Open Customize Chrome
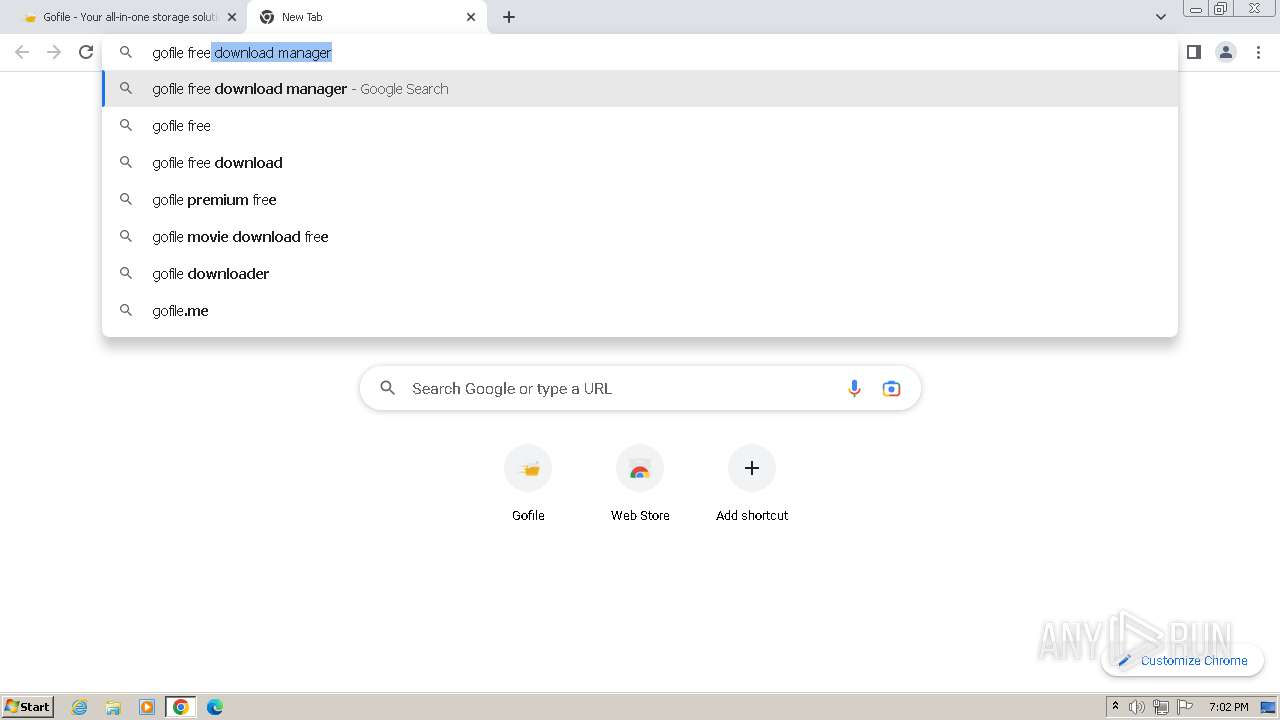Image resolution: width=1280 pixels, height=720 pixels. tap(1183, 660)
